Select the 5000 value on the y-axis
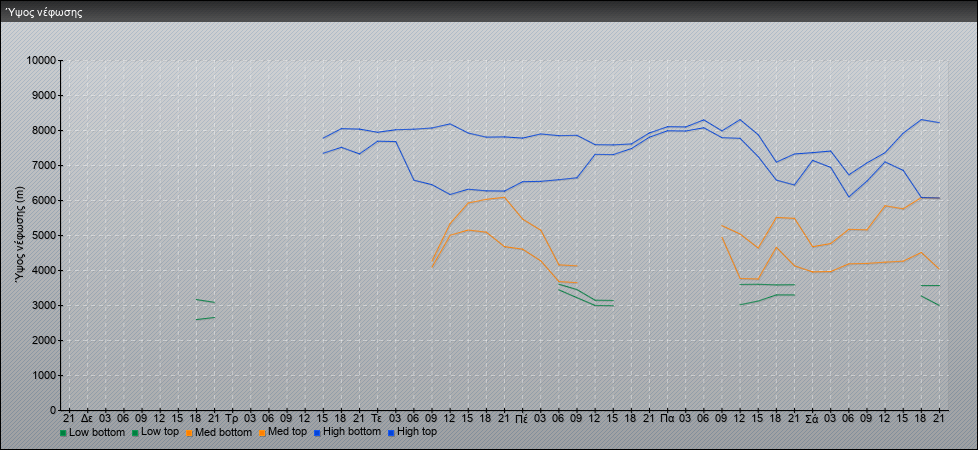Viewport: 978px width, 450px height. coord(44,235)
